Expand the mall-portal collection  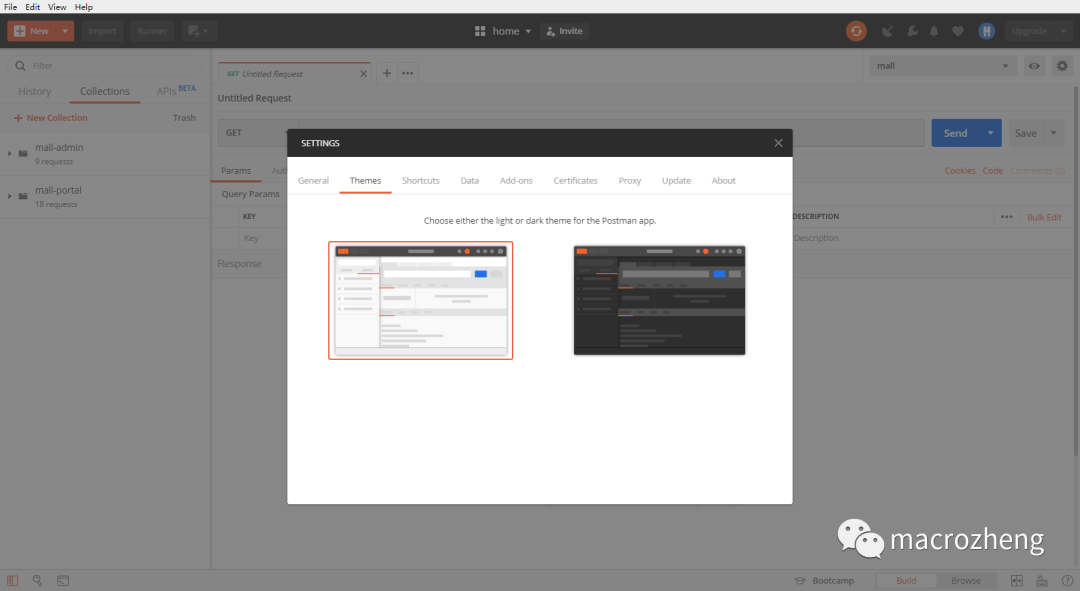[10, 196]
